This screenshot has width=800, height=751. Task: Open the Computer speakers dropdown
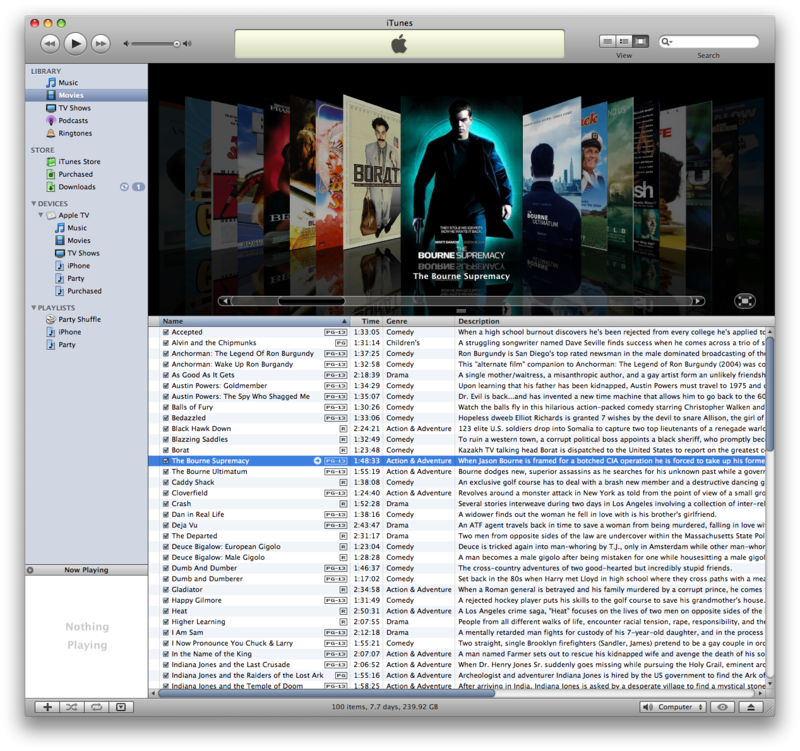tap(673, 707)
